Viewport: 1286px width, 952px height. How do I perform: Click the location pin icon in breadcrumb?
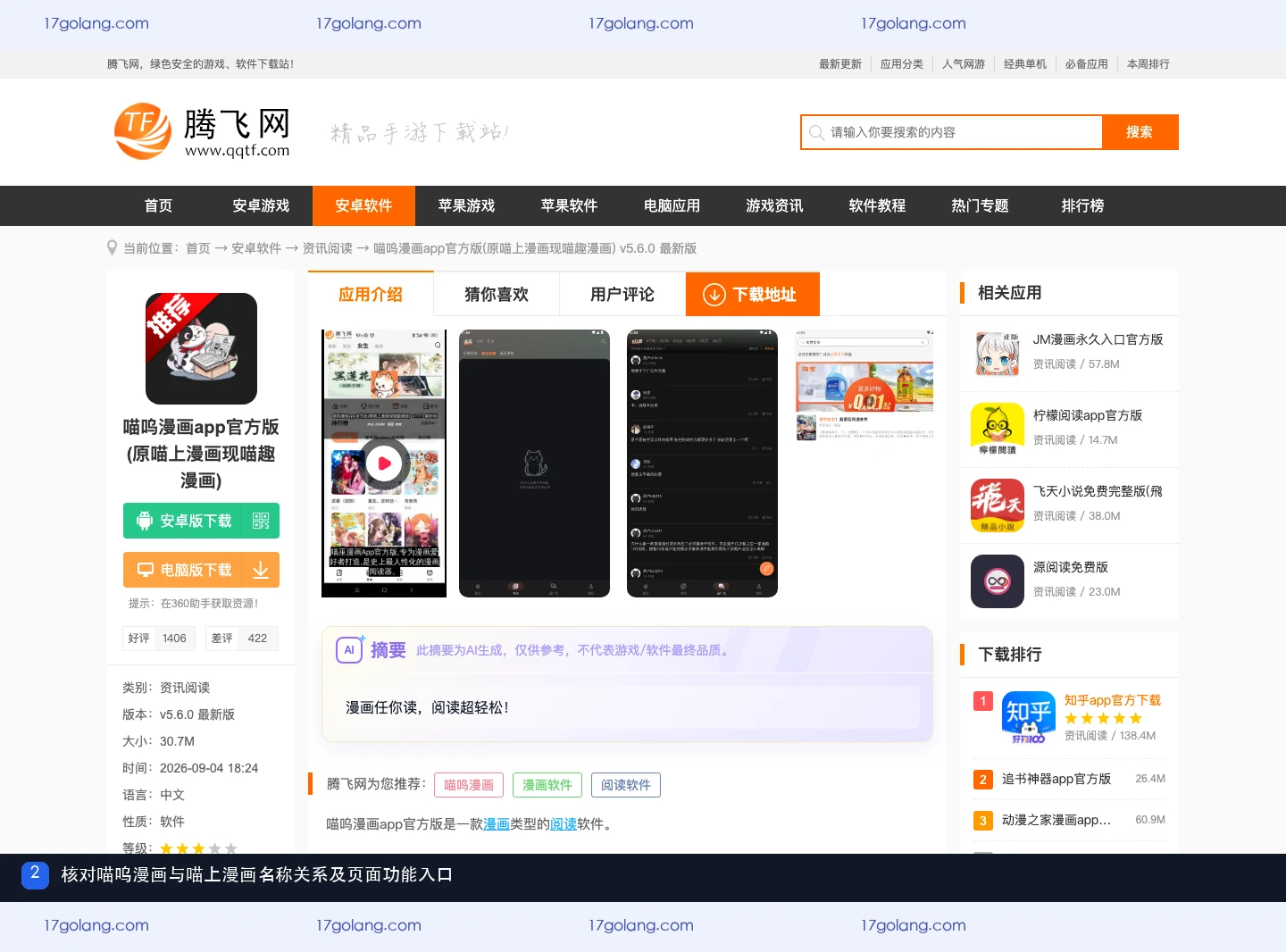pos(112,248)
